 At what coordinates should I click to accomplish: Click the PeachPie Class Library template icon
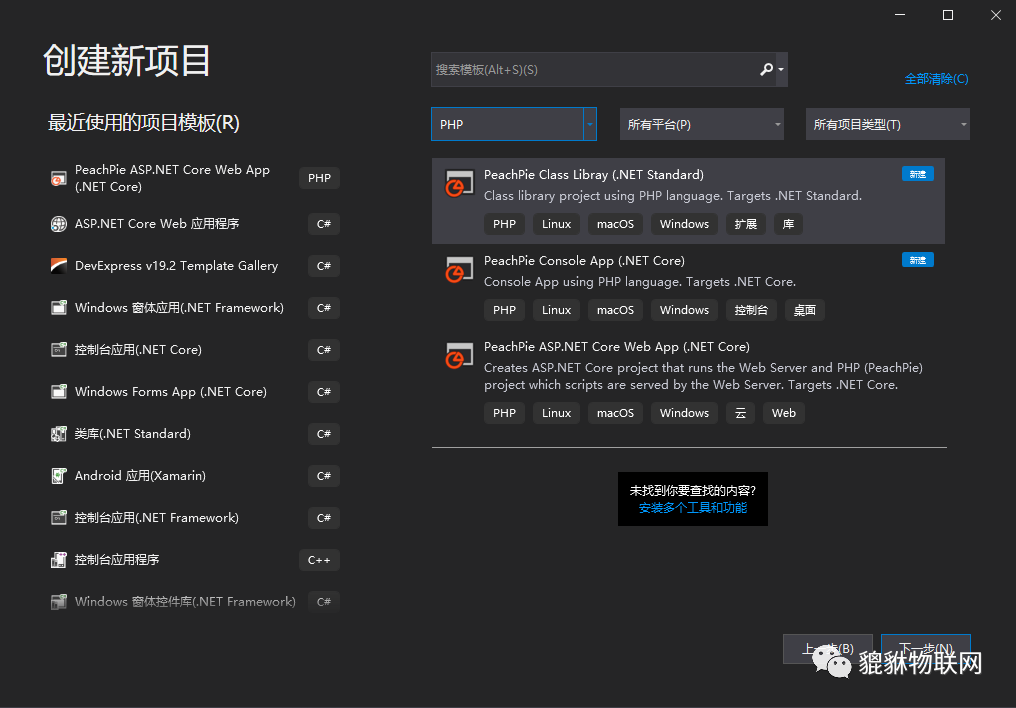pos(459,183)
